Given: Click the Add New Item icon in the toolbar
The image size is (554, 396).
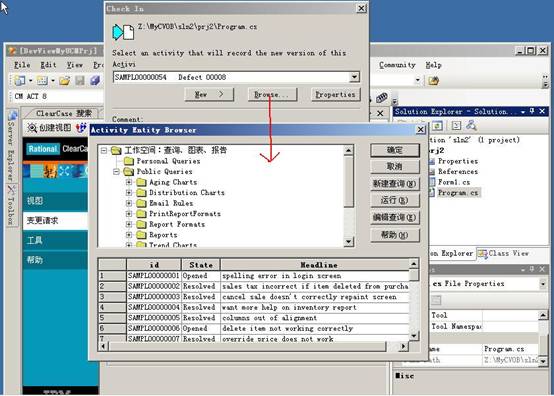Looking at the screenshot, I should point(42,81).
